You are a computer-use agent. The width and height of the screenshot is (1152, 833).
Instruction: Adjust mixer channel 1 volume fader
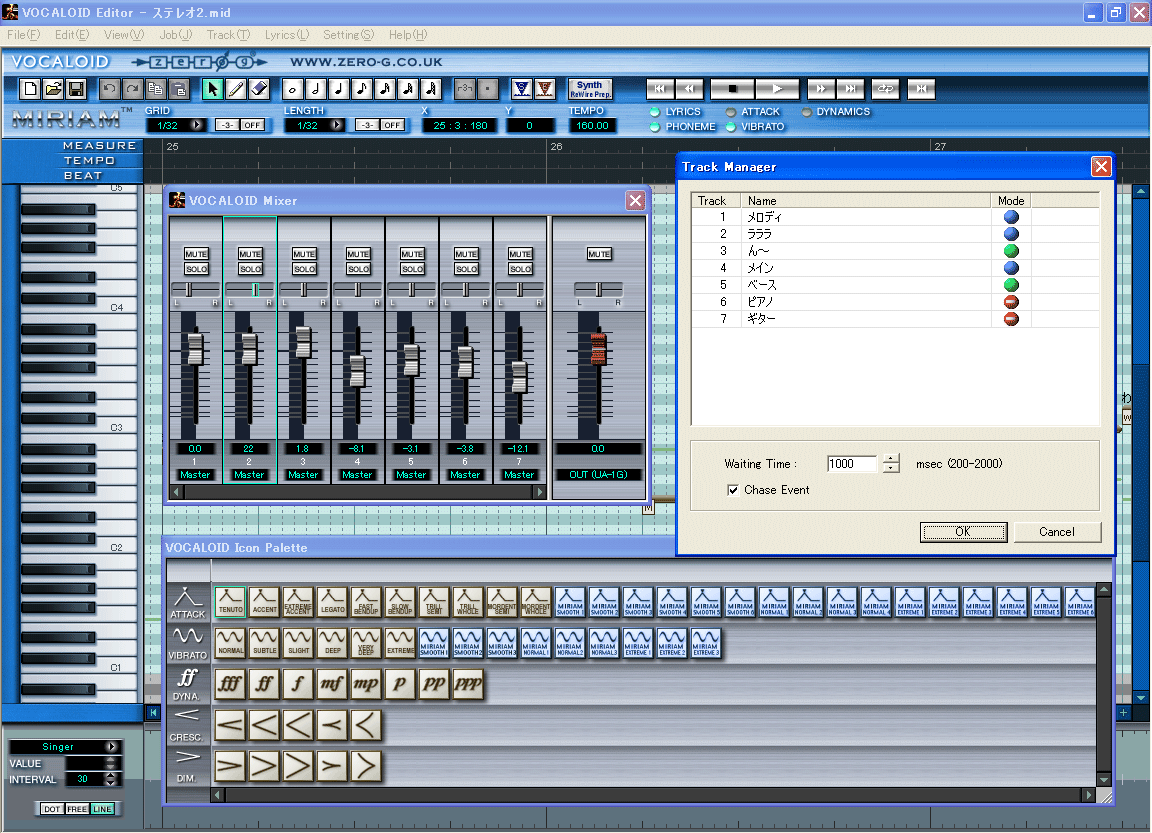point(195,349)
